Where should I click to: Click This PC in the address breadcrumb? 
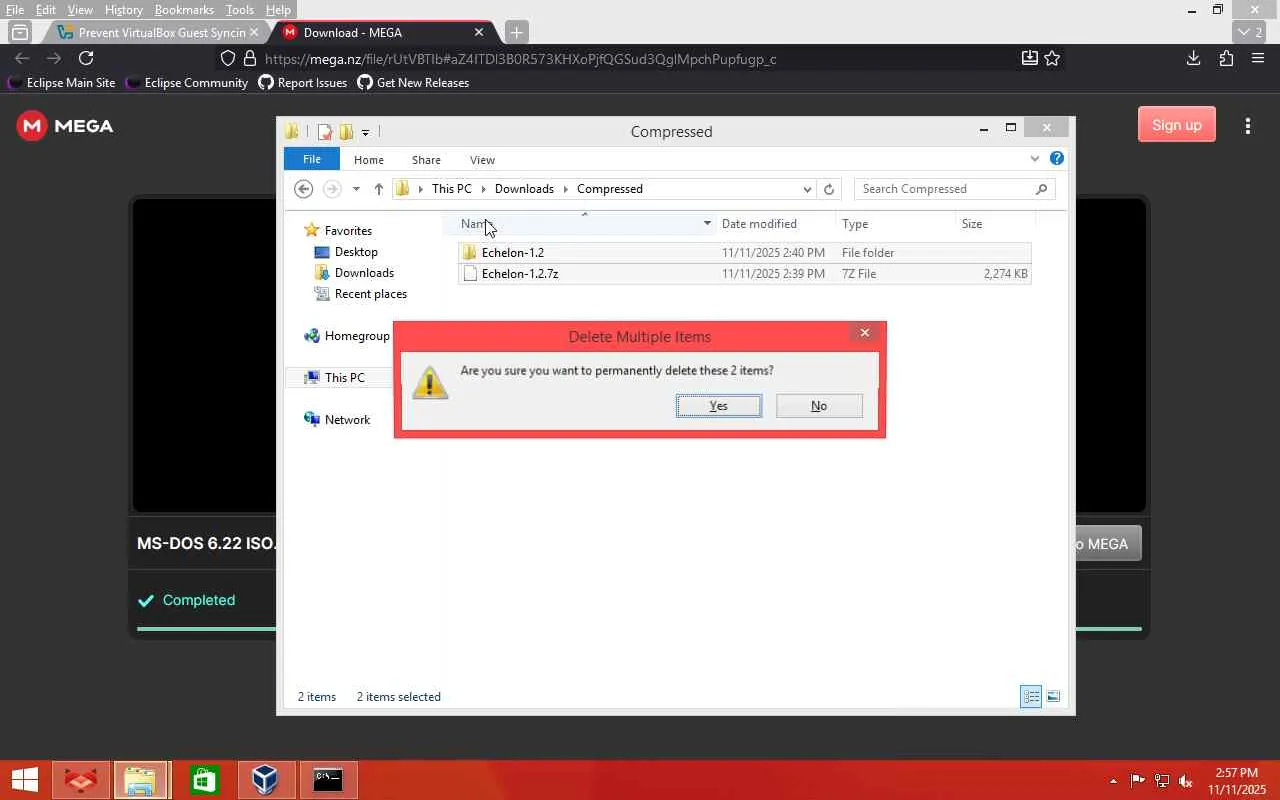point(451,189)
